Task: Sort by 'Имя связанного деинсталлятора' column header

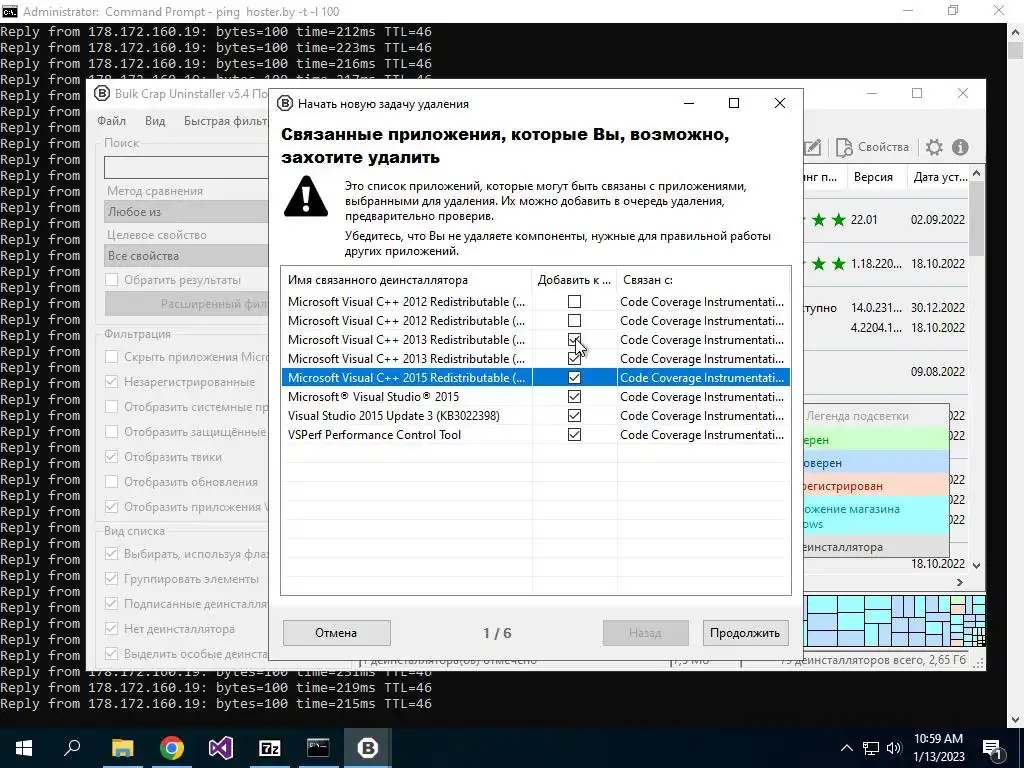Action: pyautogui.click(x=407, y=280)
